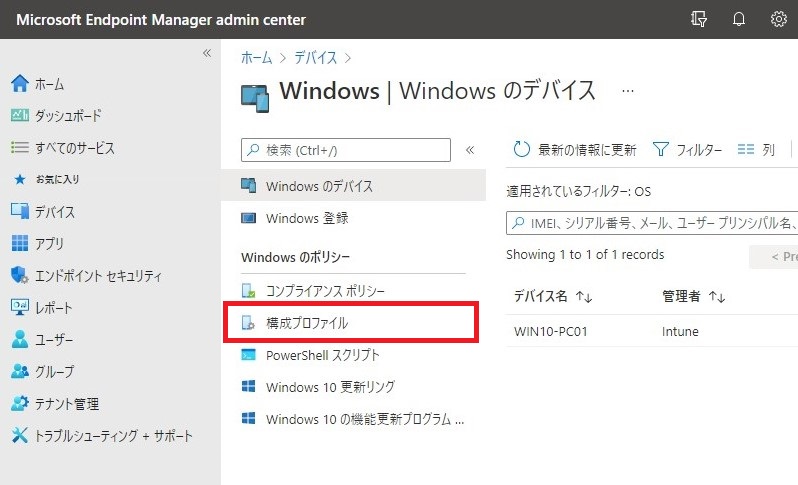This screenshot has width=798, height=485.
Task: Go to ホーム in the sidebar
Action: tap(49, 84)
